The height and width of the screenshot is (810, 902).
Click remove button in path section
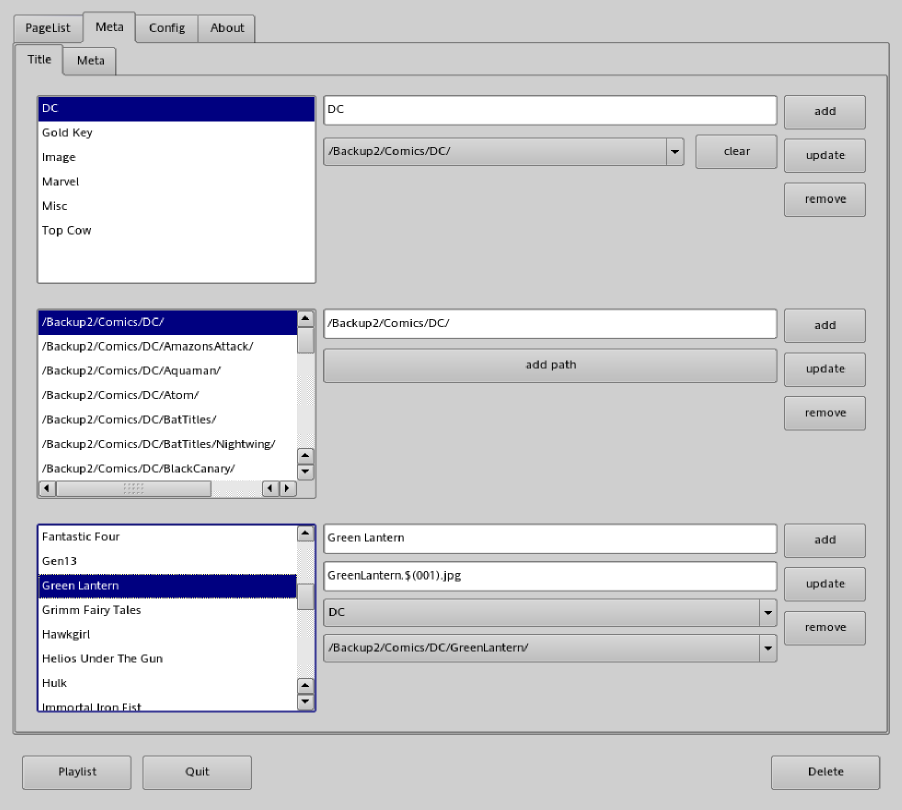[x=824, y=413]
